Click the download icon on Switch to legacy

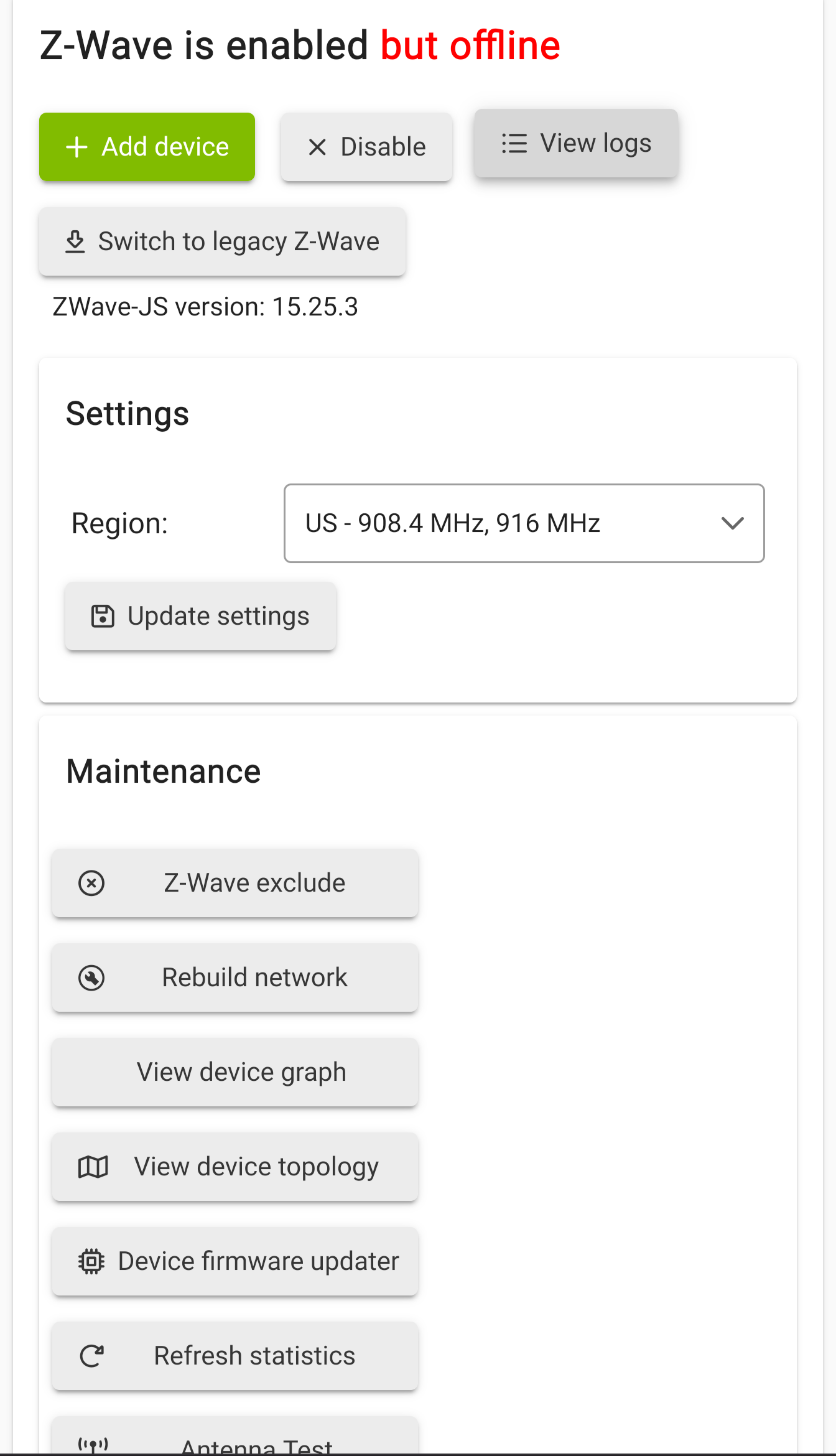pos(75,241)
